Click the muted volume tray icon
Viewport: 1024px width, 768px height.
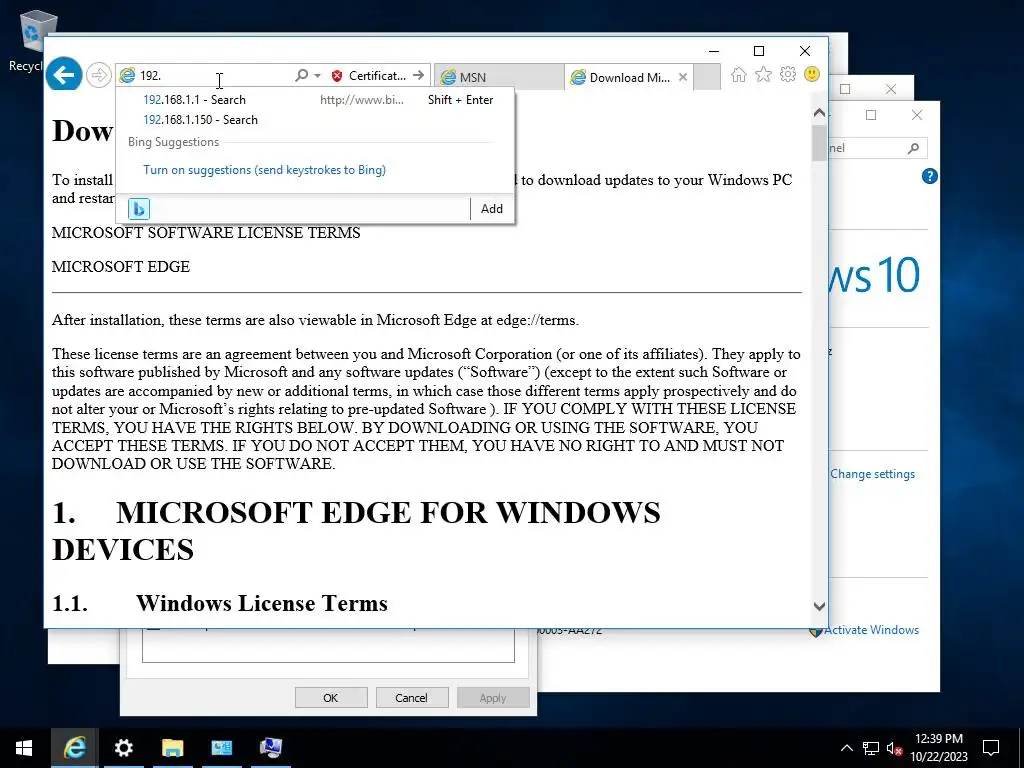895,748
